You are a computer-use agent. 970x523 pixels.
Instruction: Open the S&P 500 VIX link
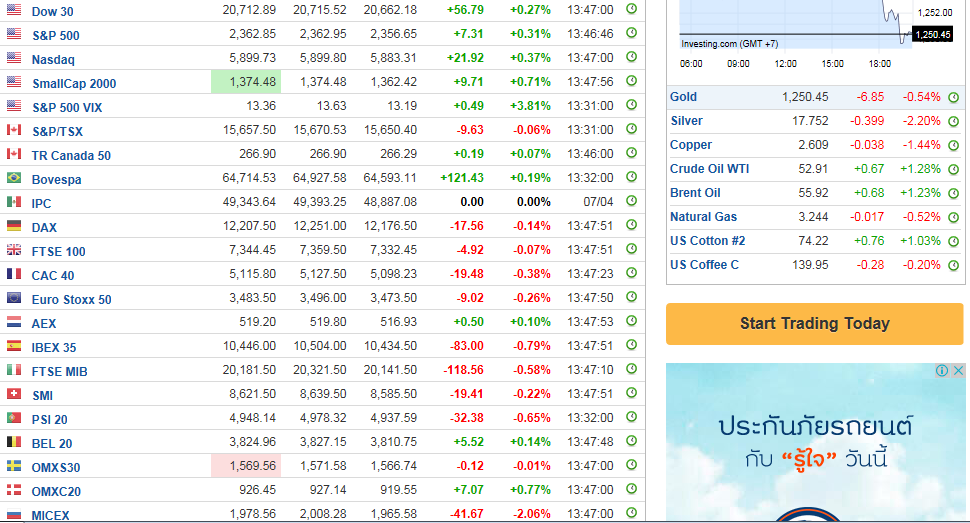(x=67, y=108)
